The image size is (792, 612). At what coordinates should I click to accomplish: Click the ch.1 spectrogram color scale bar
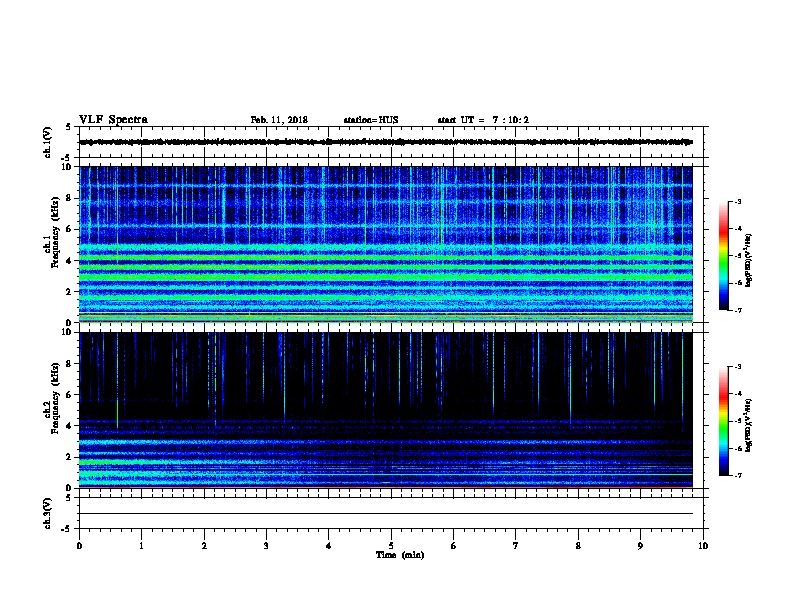pyautogui.click(x=723, y=256)
